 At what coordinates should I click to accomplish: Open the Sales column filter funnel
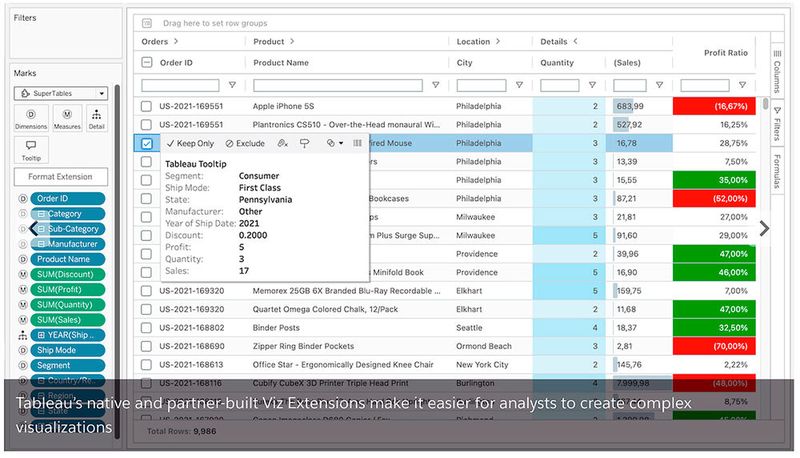(659, 85)
